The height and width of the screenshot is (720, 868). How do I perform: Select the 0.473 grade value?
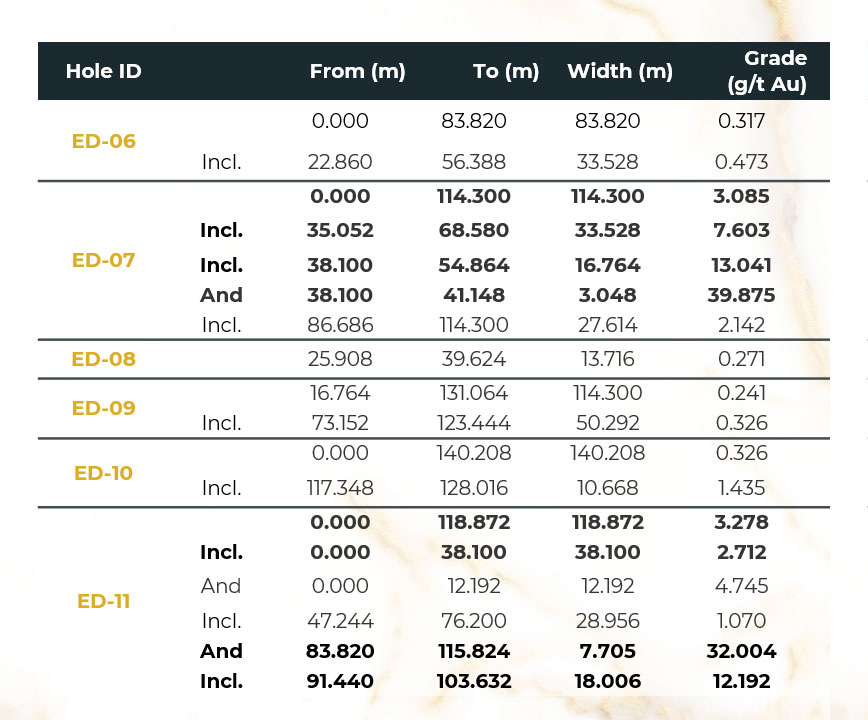[x=742, y=162]
